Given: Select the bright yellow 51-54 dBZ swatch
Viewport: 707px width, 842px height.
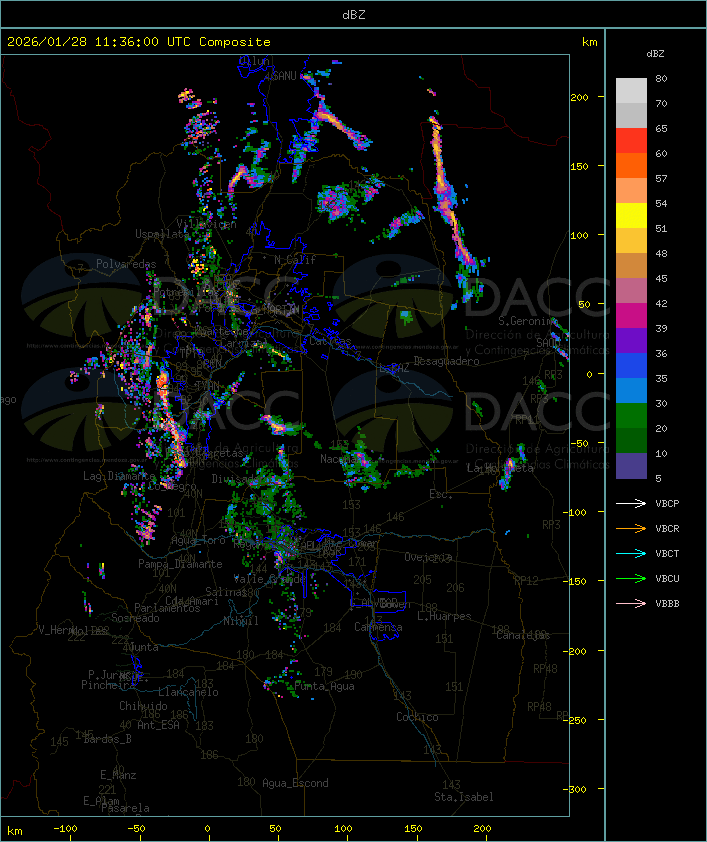Looking at the screenshot, I should click(x=631, y=215).
